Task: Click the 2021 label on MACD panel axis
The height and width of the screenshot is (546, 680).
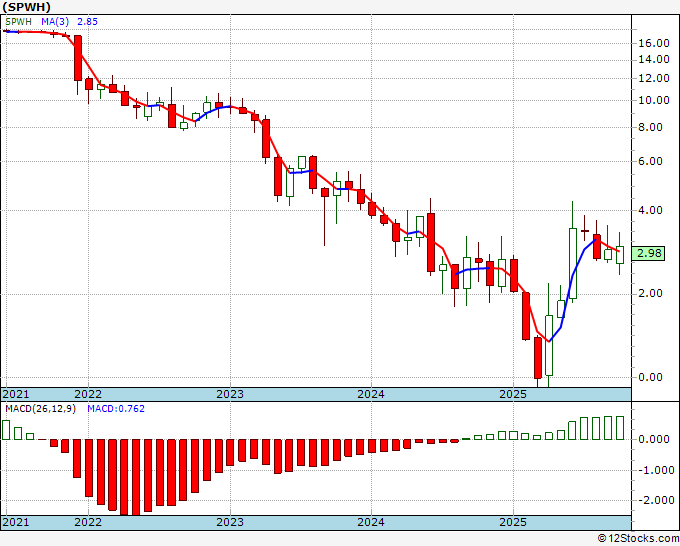Action: (16, 522)
